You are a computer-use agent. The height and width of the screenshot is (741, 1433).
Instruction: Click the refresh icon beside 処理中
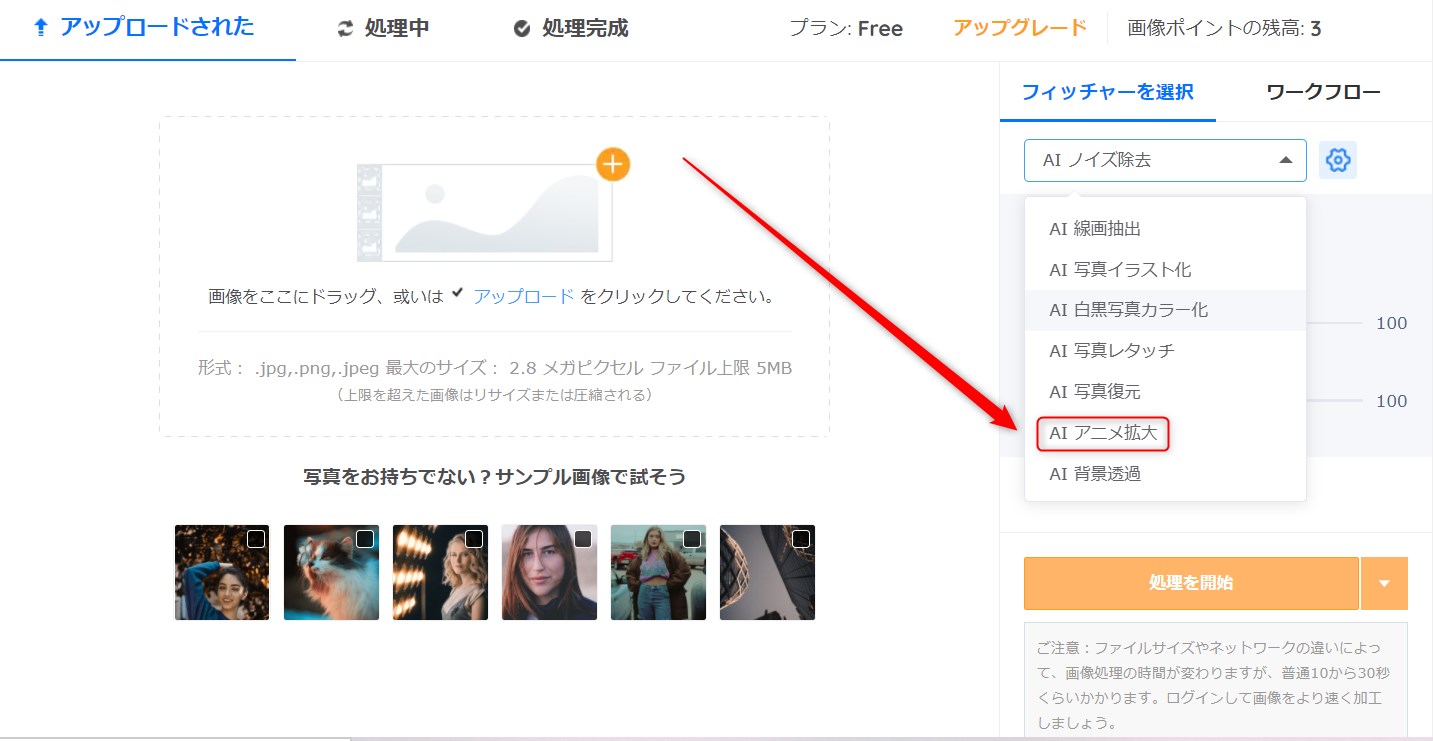(x=345, y=29)
